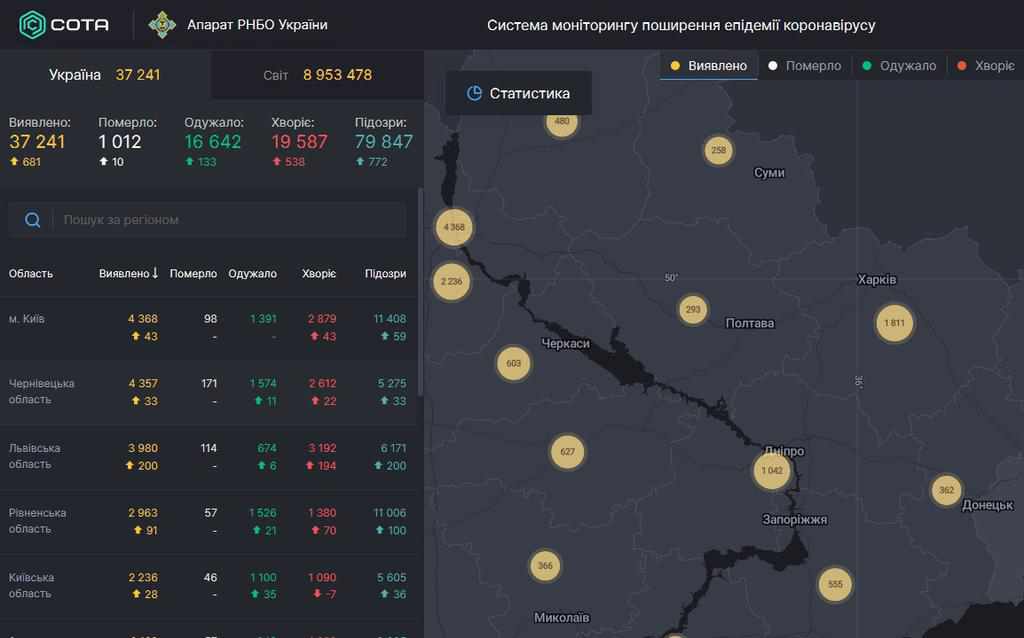Click the COTA logo icon
The height and width of the screenshot is (638, 1024).
32,24
